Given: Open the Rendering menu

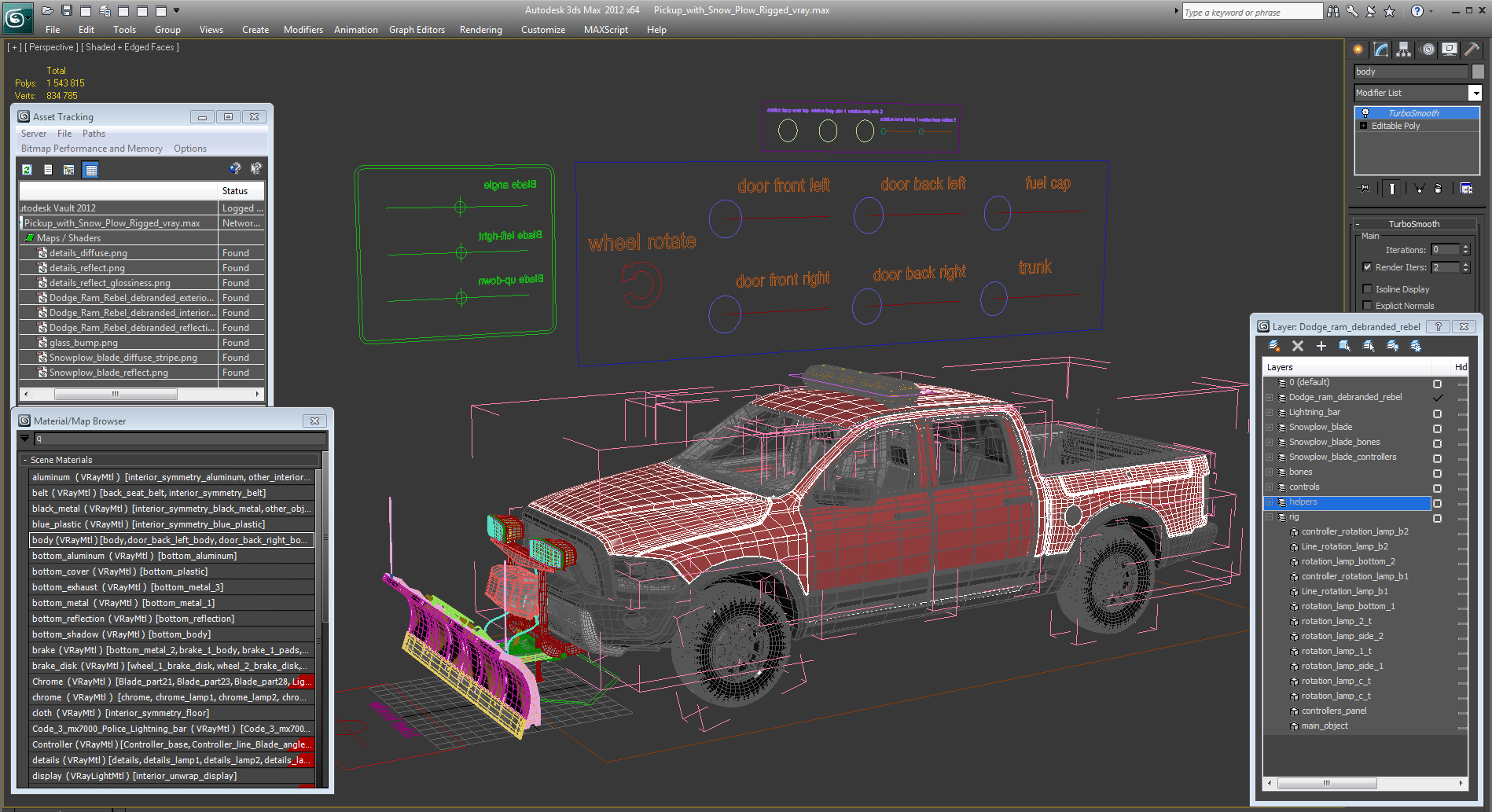Looking at the screenshot, I should [480, 30].
